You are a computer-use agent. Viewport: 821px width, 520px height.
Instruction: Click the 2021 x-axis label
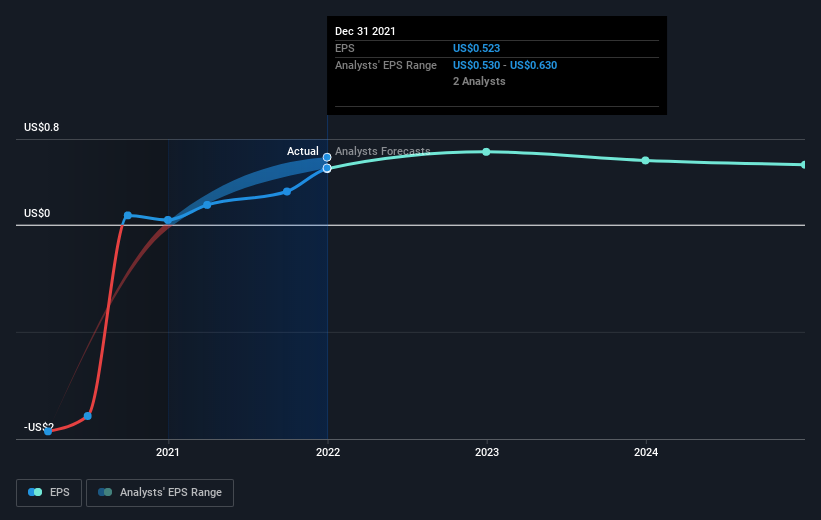pos(168,452)
